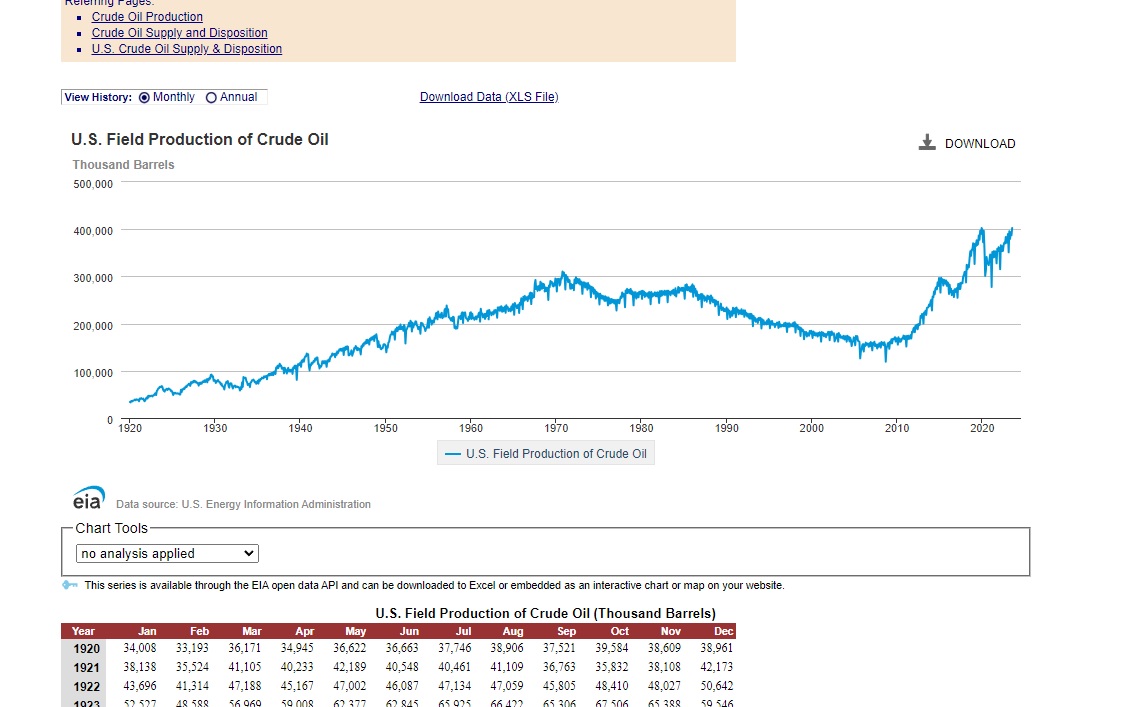Visit U.S. Crude Oil Supply & Disposition
The image size is (1141, 707).
(186, 49)
